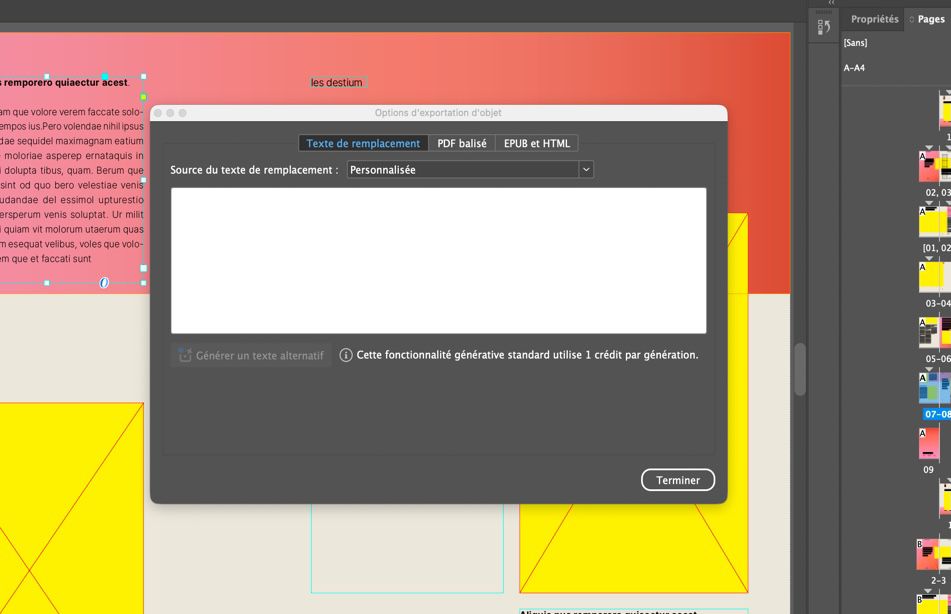Viewport: 951px width, 614px height.
Task: Click Générer un texte alternatif button
Action: [x=251, y=356]
